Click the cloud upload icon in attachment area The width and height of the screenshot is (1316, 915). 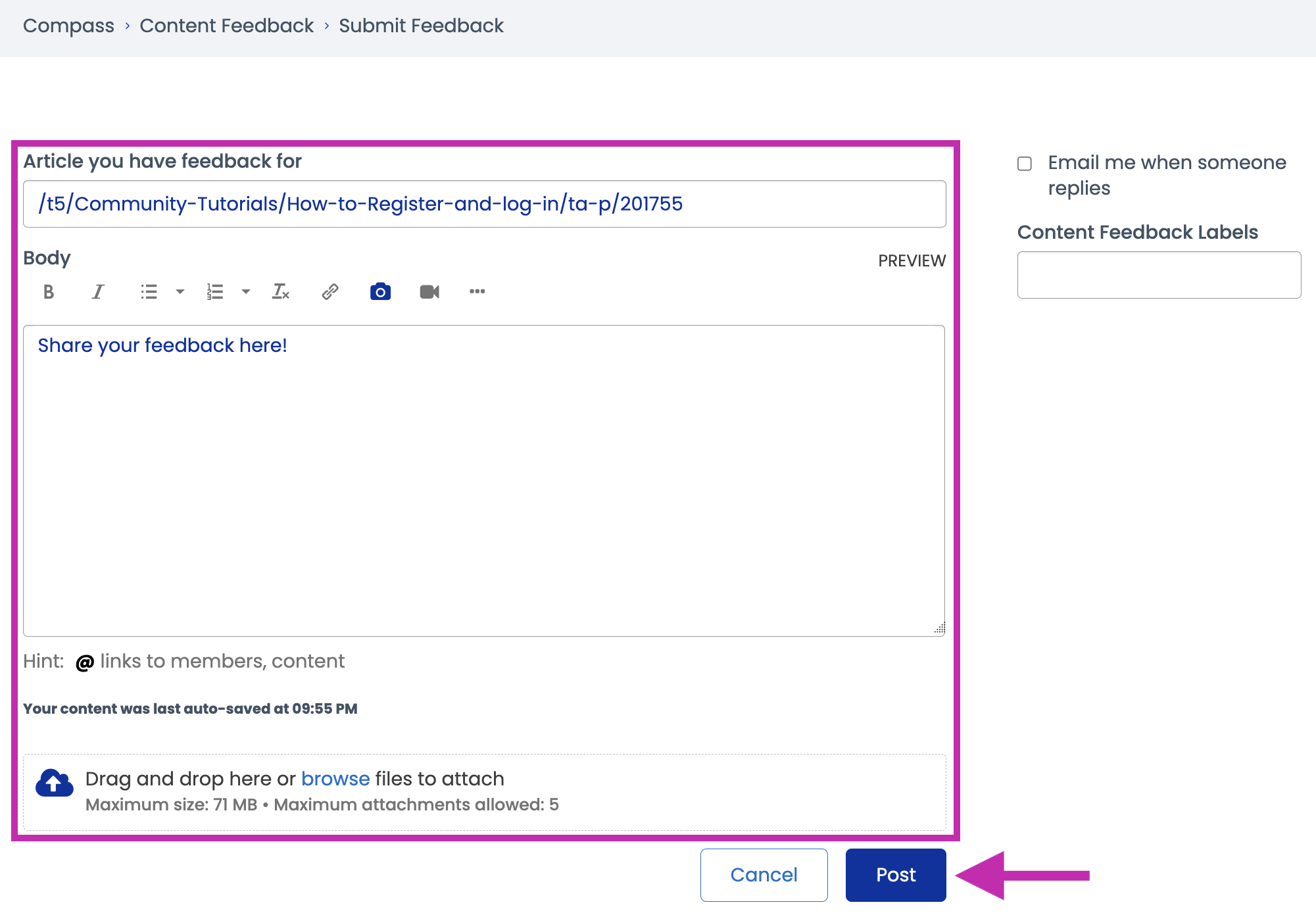(x=54, y=782)
